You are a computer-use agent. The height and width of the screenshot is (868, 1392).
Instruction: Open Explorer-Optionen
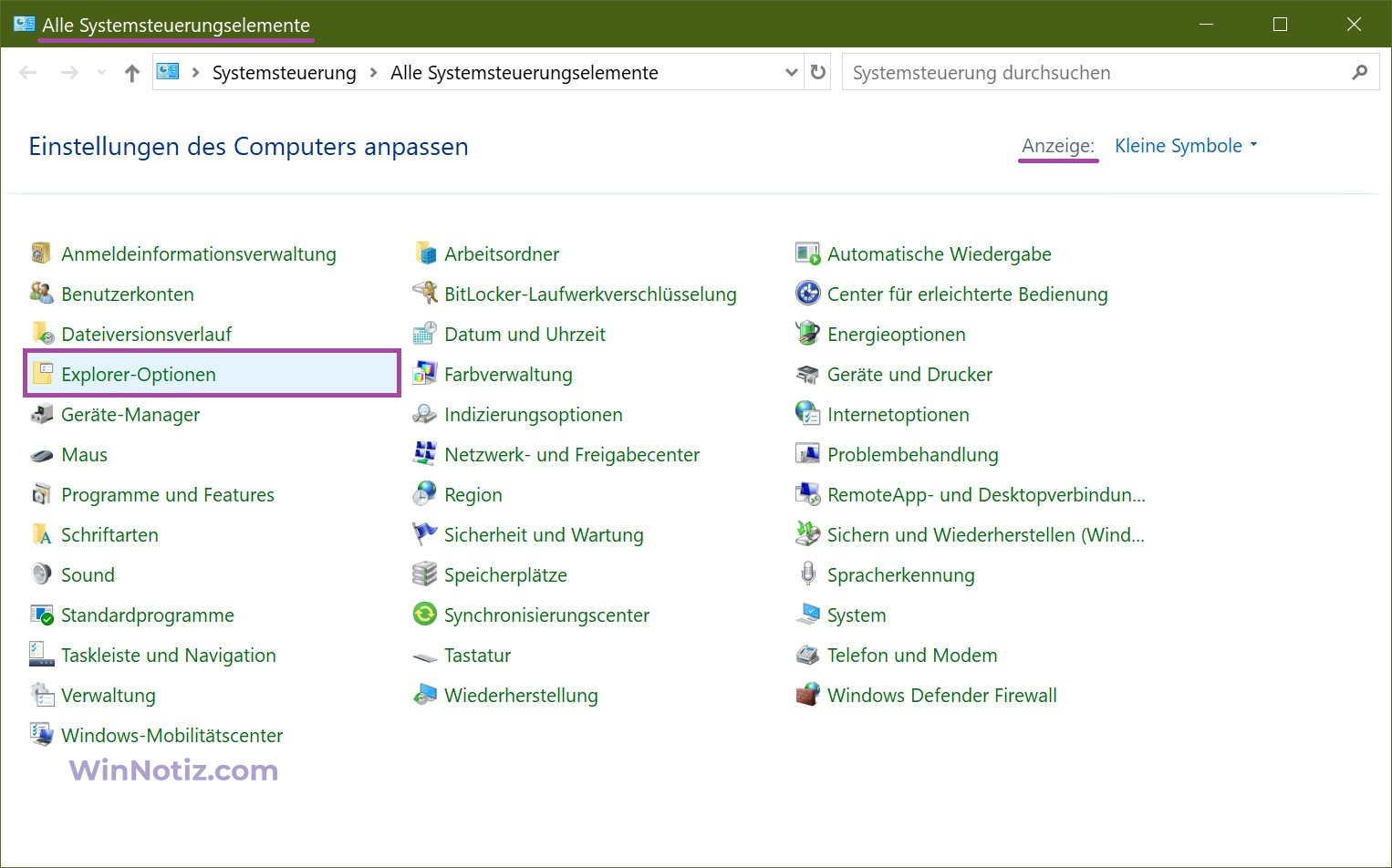[x=139, y=375]
